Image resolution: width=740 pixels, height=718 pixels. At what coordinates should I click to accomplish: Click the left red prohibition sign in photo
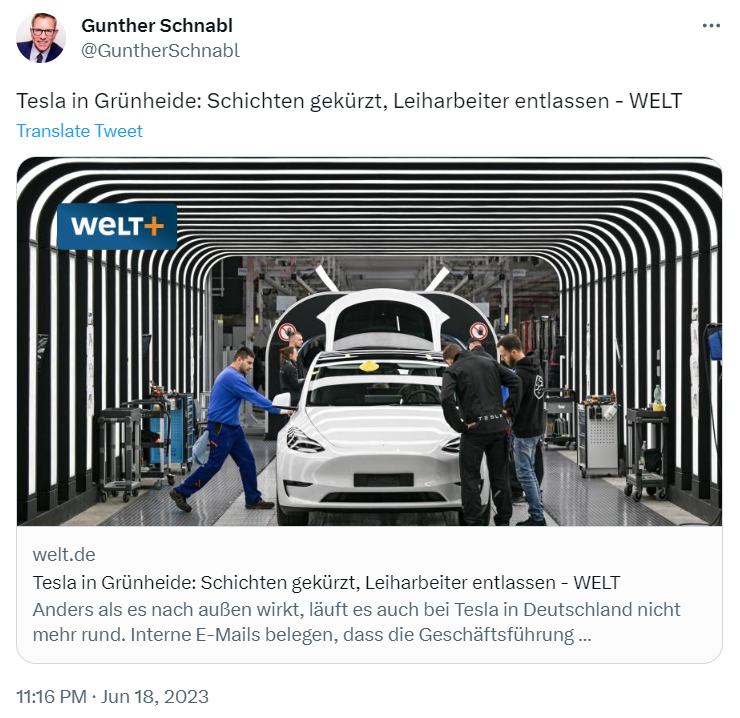pos(287,331)
